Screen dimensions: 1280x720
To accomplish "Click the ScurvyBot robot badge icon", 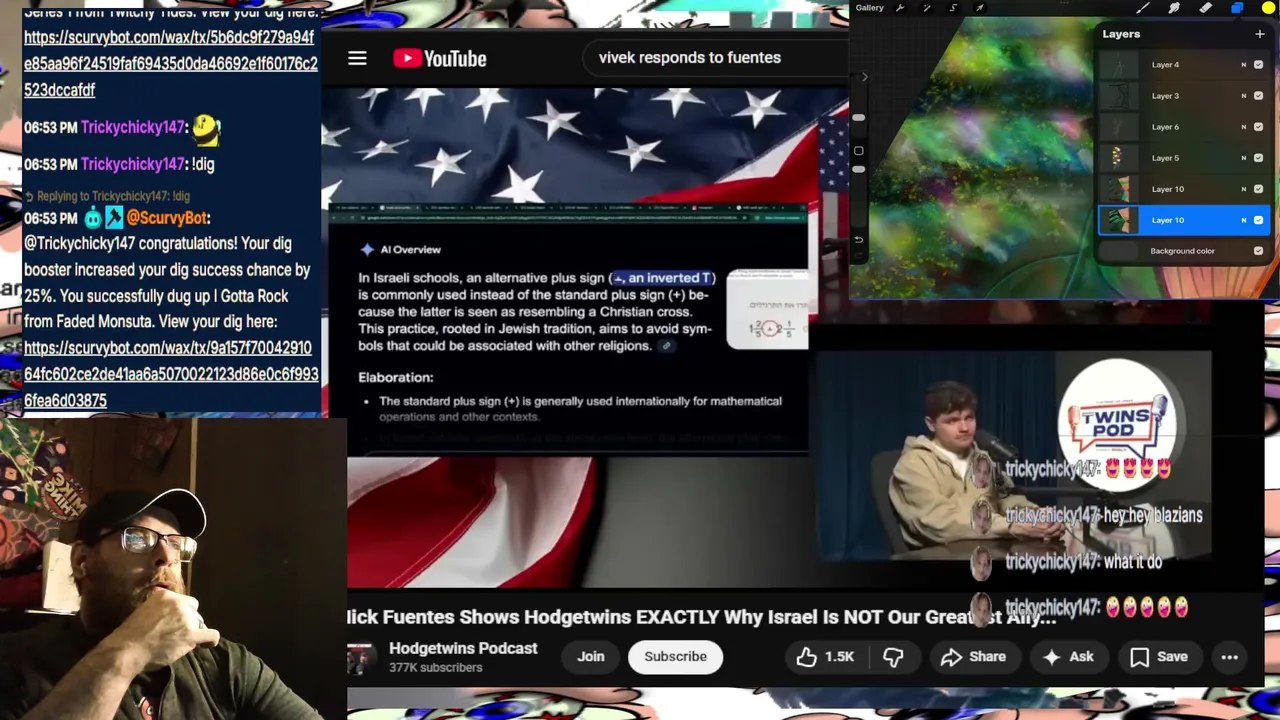I will 93,217.
